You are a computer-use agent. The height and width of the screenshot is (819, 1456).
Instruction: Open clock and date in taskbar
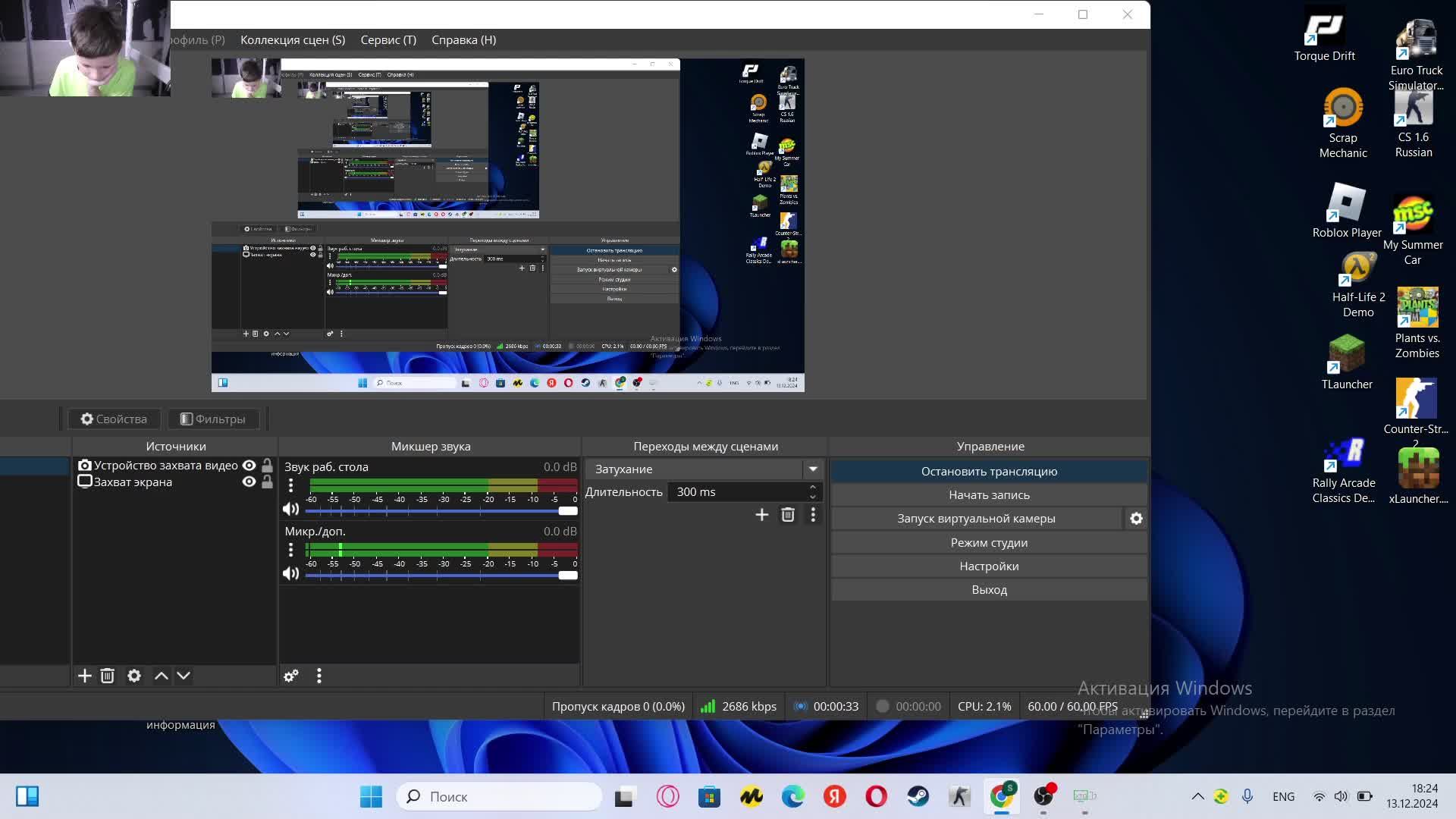1412,796
